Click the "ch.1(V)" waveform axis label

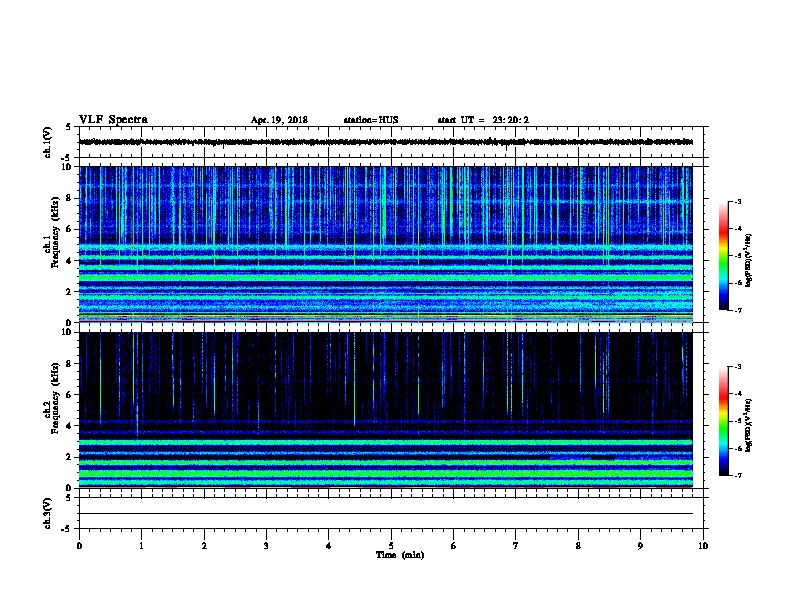pyautogui.click(x=47, y=142)
